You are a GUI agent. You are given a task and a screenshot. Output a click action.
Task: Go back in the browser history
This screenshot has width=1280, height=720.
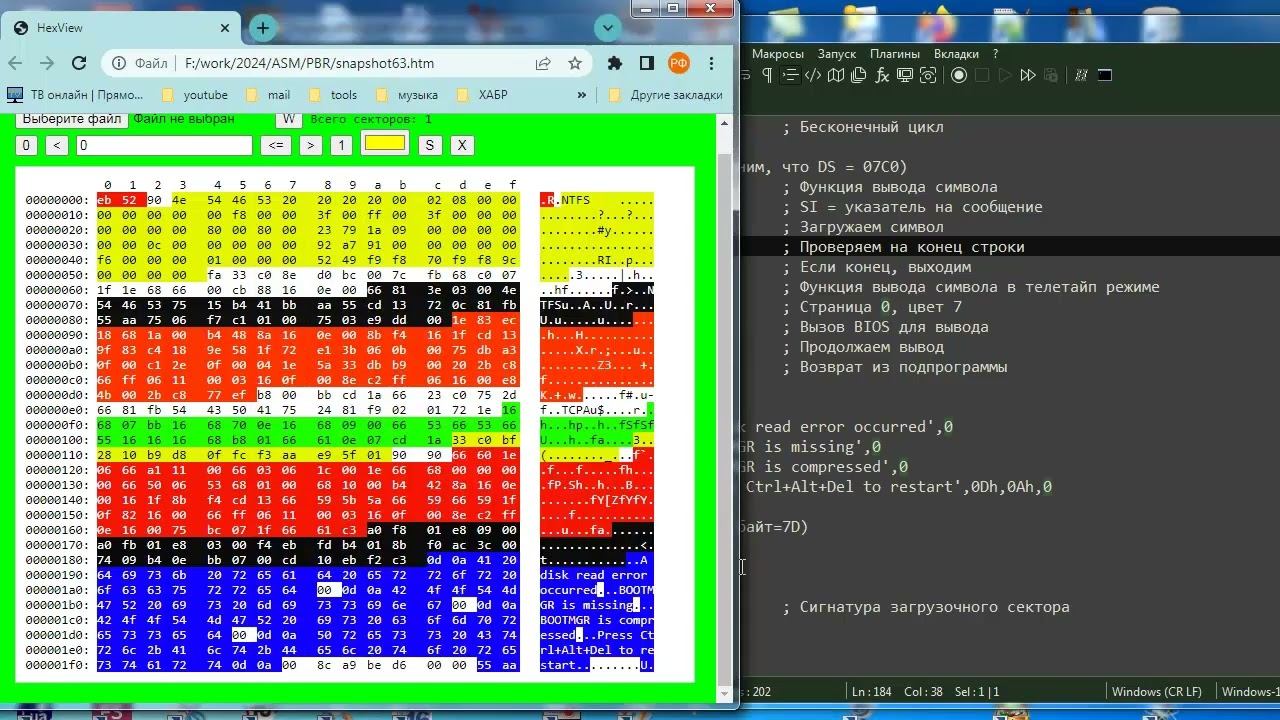click(15, 63)
